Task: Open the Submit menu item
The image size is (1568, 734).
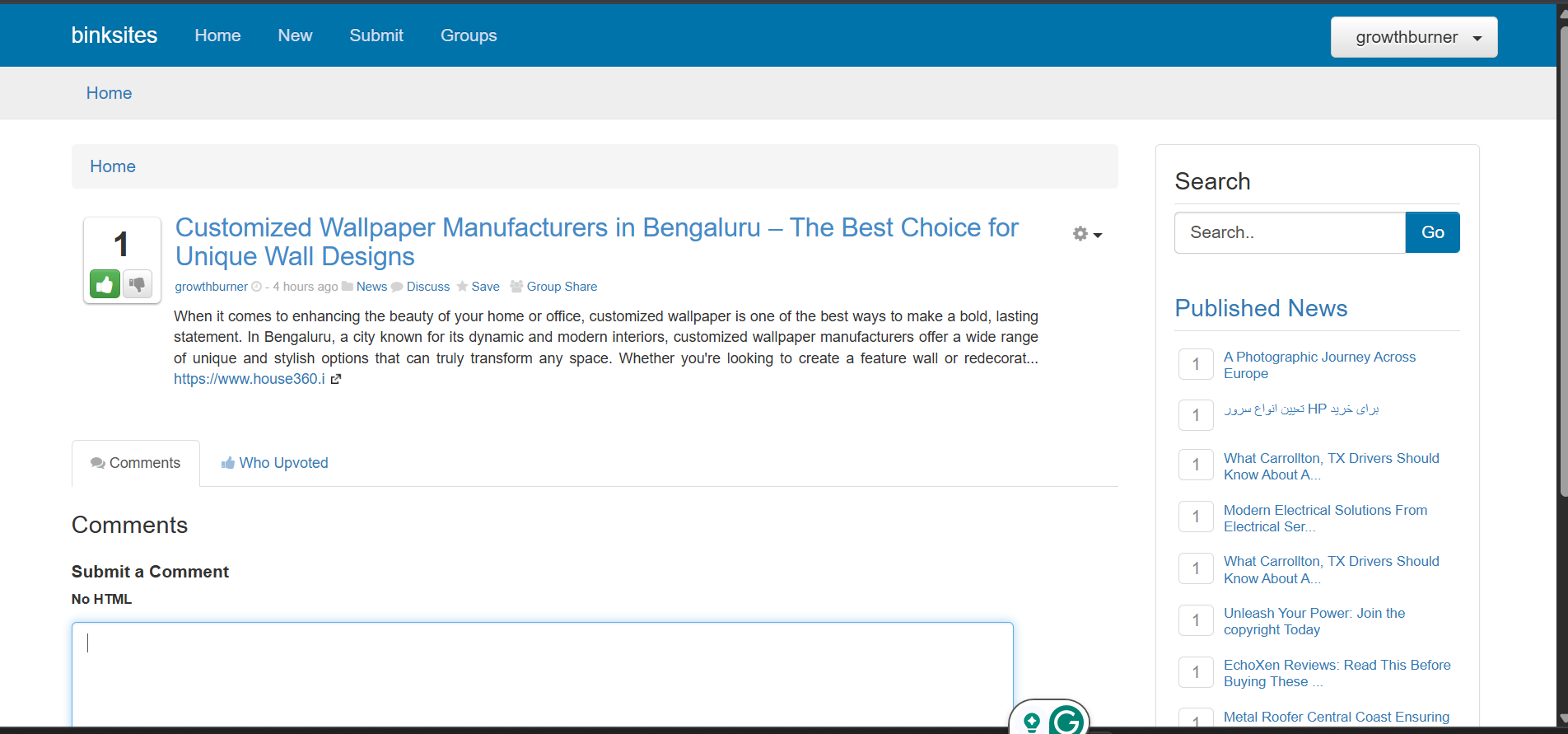Action: [x=376, y=35]
